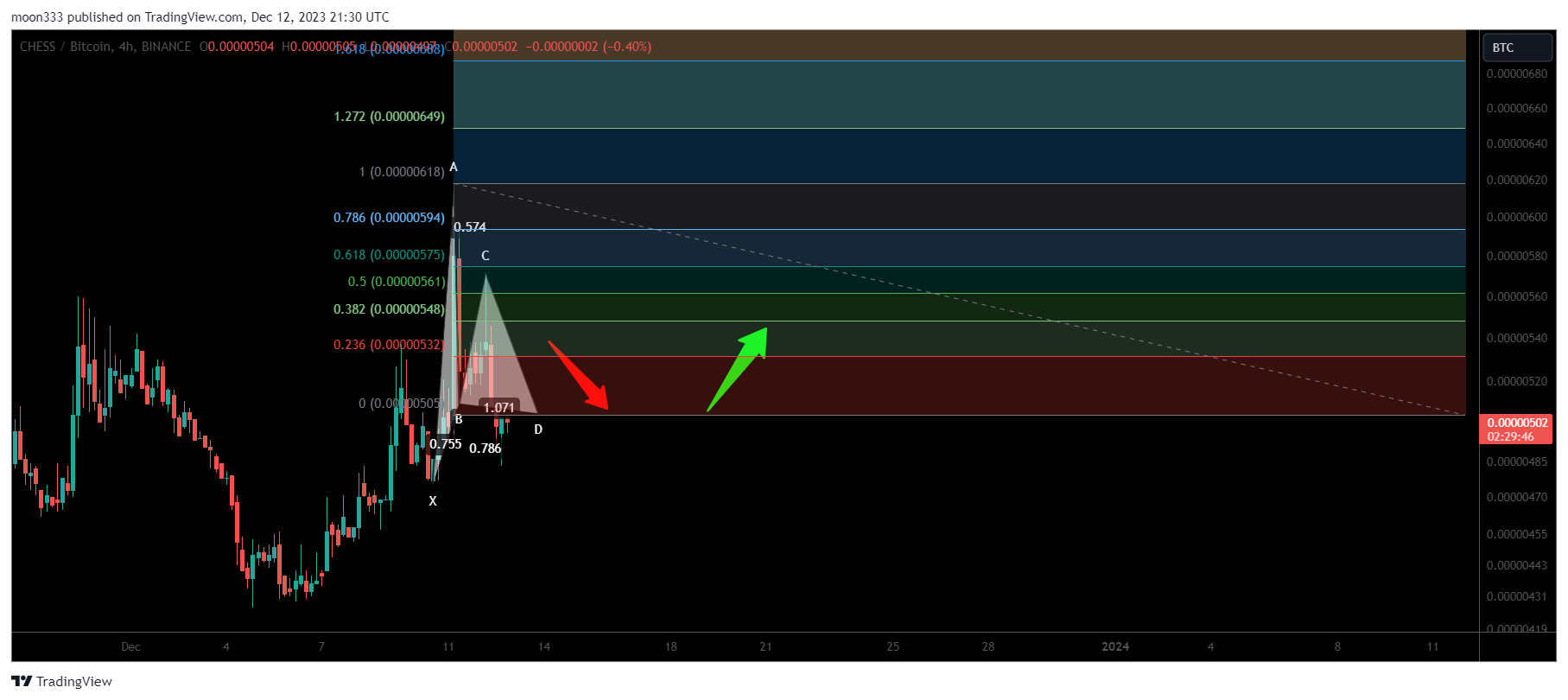Click 0.00000620 on the price axis
Screen dimensions: 1568x700
pos(1517,181)
